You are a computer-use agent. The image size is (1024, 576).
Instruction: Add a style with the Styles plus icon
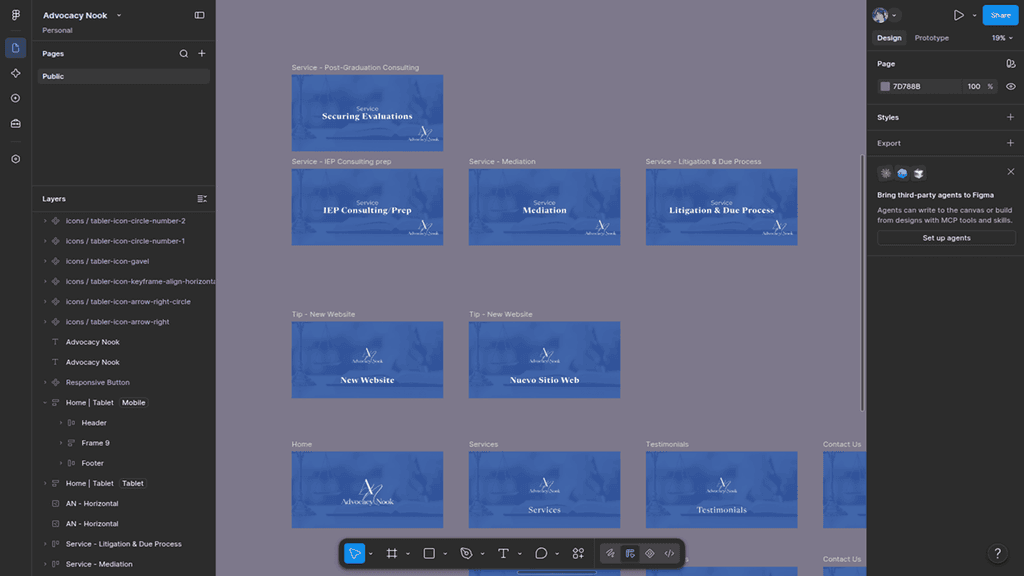coord(1010,118)
